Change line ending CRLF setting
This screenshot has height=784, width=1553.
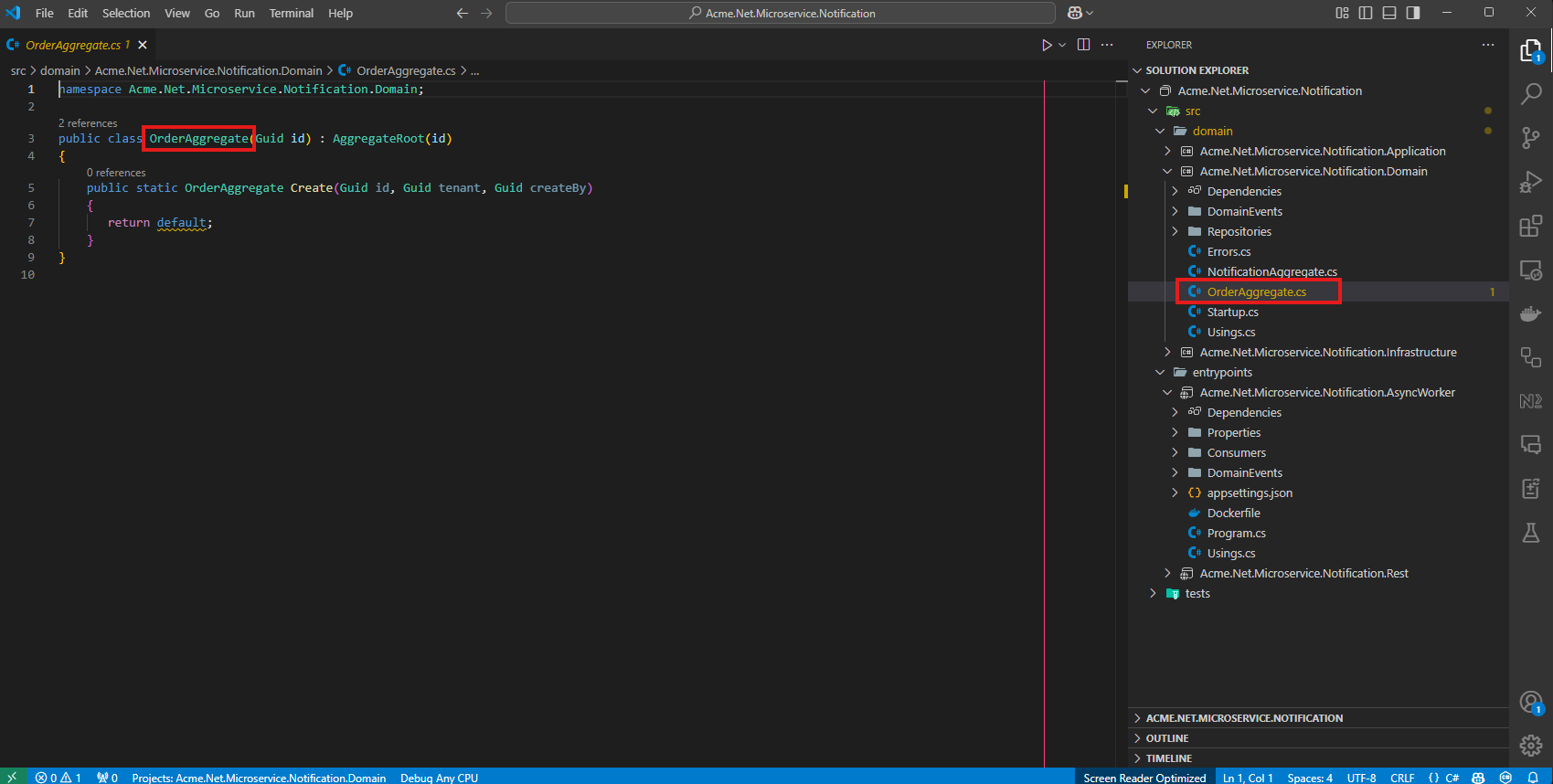1402,778
